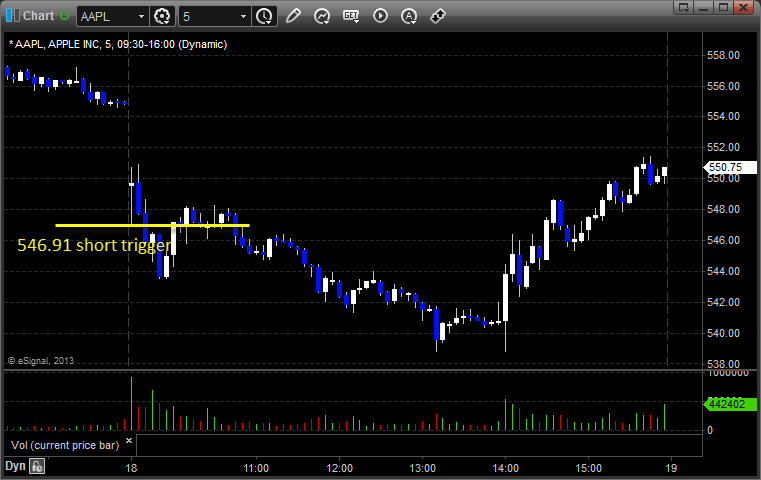Click the 442402 volume value marker

click(729, 404)
